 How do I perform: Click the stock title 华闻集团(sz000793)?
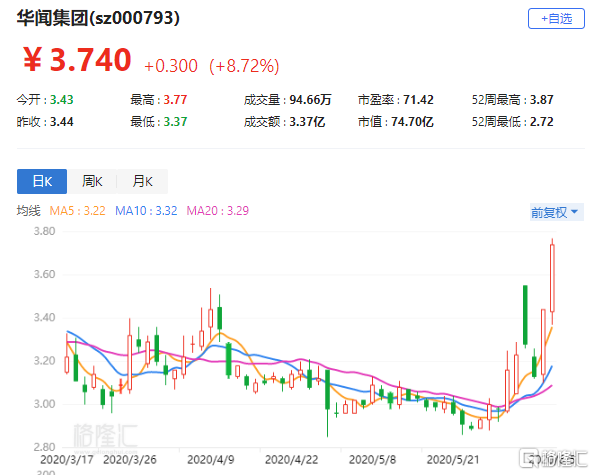(x=98, y=18)
